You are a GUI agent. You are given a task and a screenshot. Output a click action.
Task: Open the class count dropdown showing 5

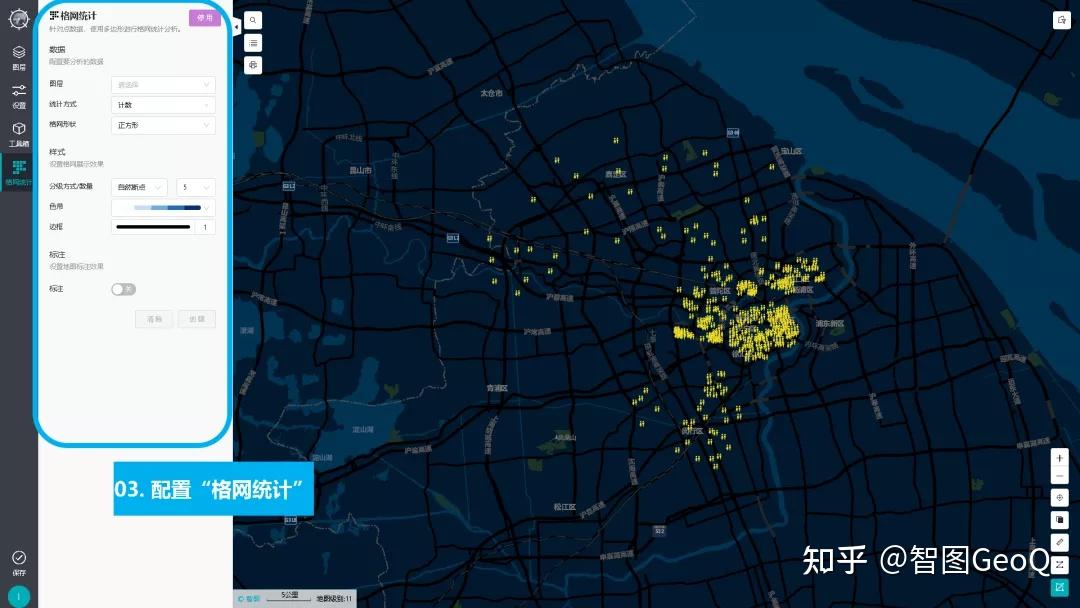[x=196, y=187]
